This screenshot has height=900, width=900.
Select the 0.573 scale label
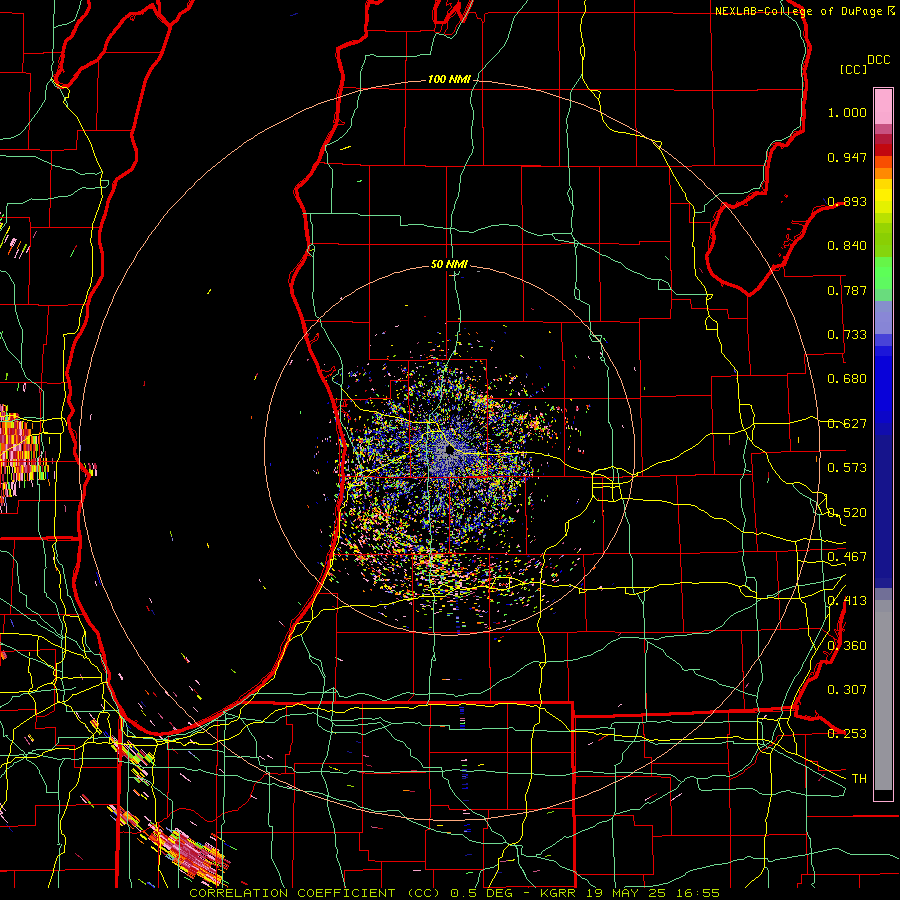click(x=847, y=468)
